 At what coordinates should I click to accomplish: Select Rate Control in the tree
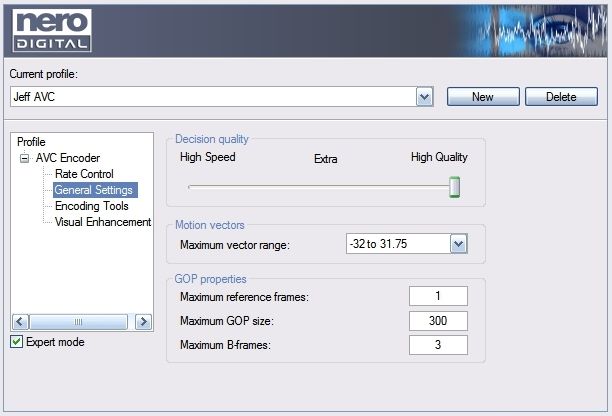tap(84, 174)
